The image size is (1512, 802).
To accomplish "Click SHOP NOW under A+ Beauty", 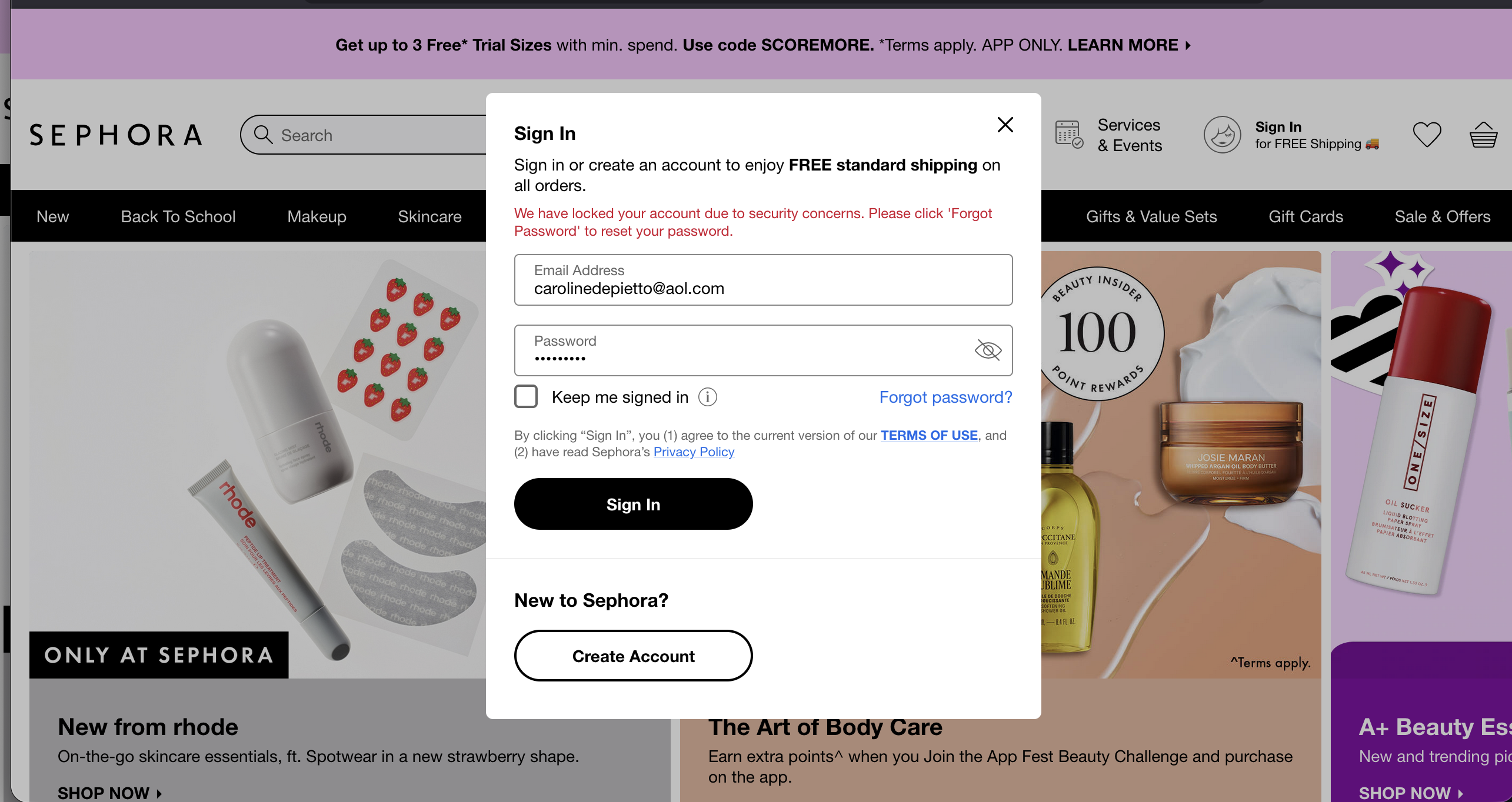I will [1410, 793].
